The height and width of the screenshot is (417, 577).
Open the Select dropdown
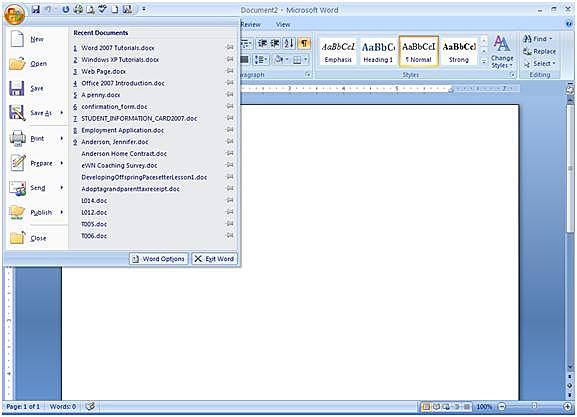pyautogui.click(x=539, y=64)
